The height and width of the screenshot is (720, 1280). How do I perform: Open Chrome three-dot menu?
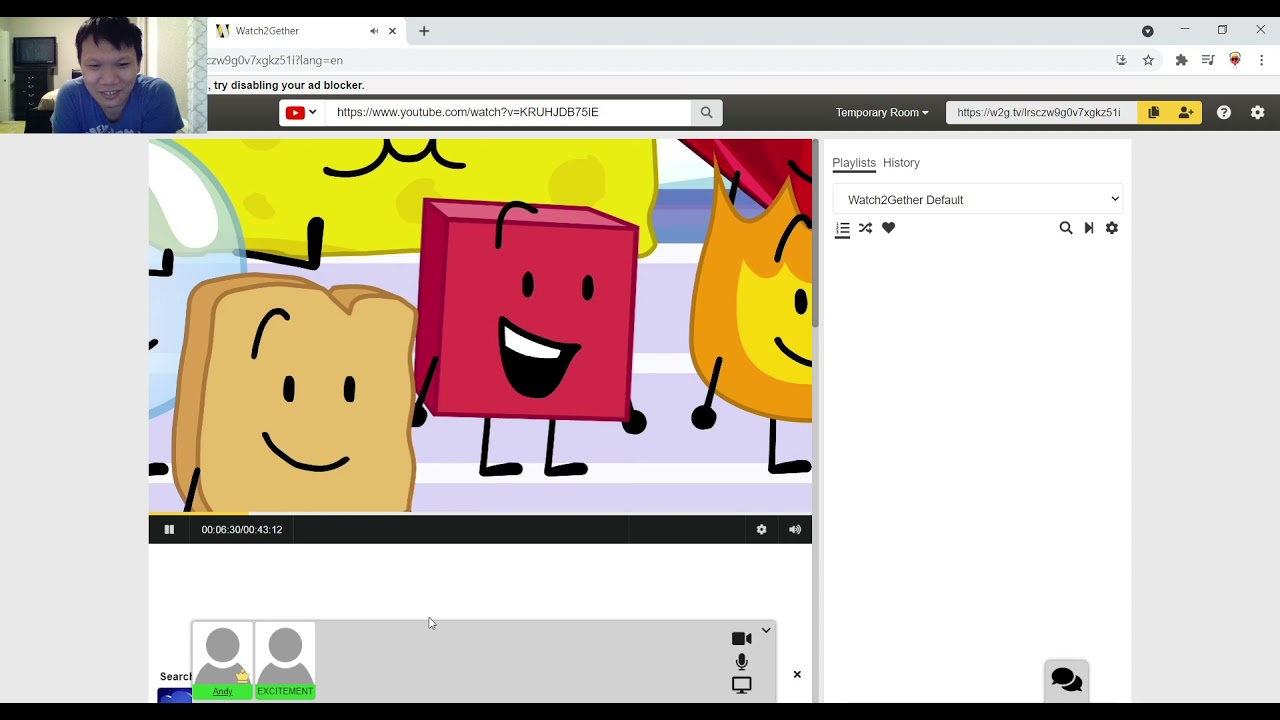[x=1262, y=60]
